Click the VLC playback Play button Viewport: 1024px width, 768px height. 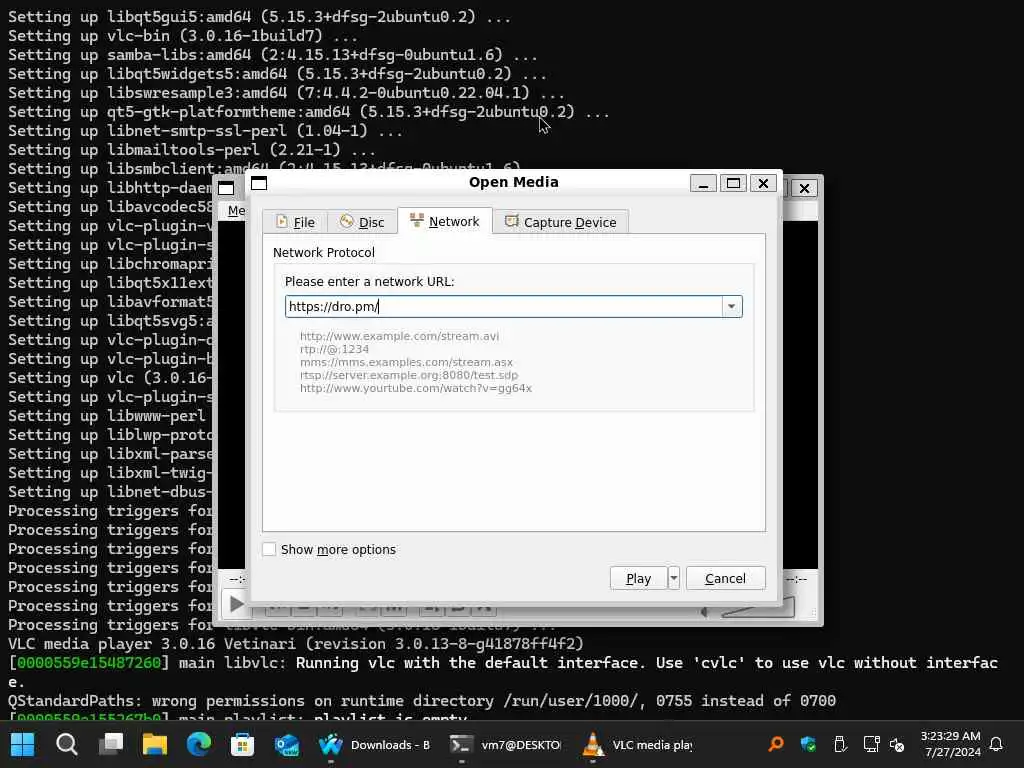coord(236,604)
